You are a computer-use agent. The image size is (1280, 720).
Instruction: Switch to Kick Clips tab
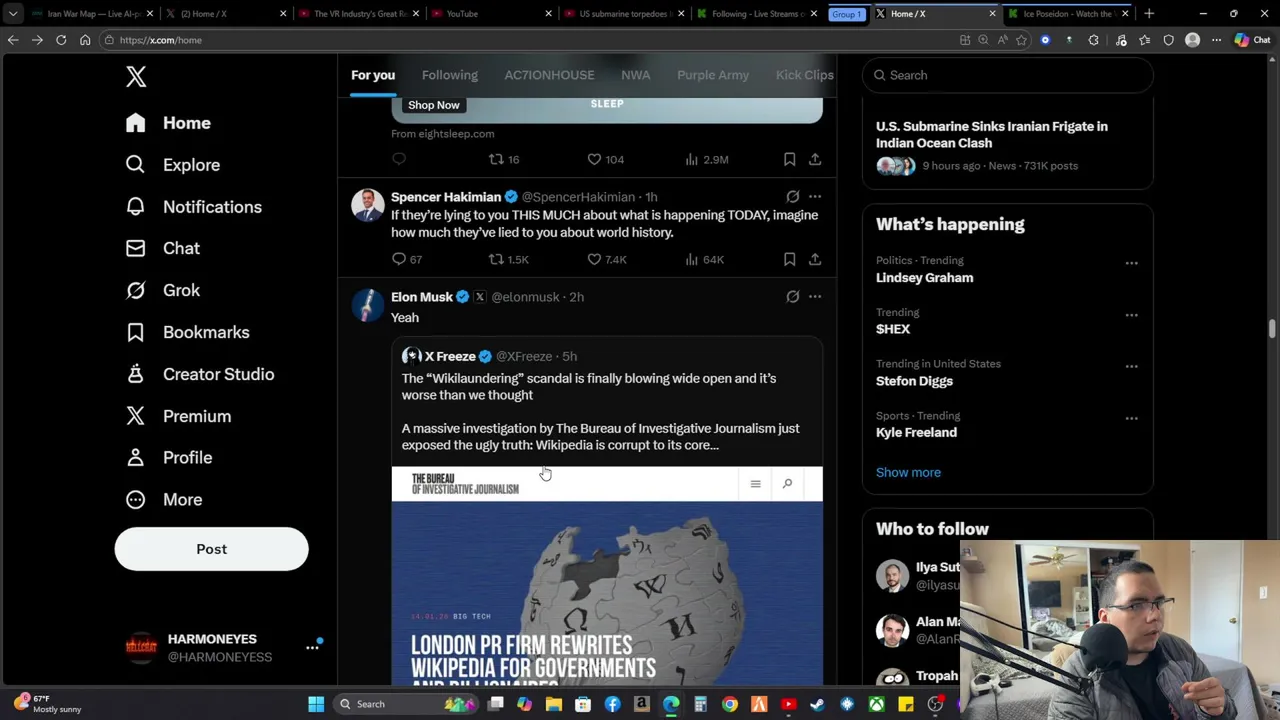[x=804, y=75]
